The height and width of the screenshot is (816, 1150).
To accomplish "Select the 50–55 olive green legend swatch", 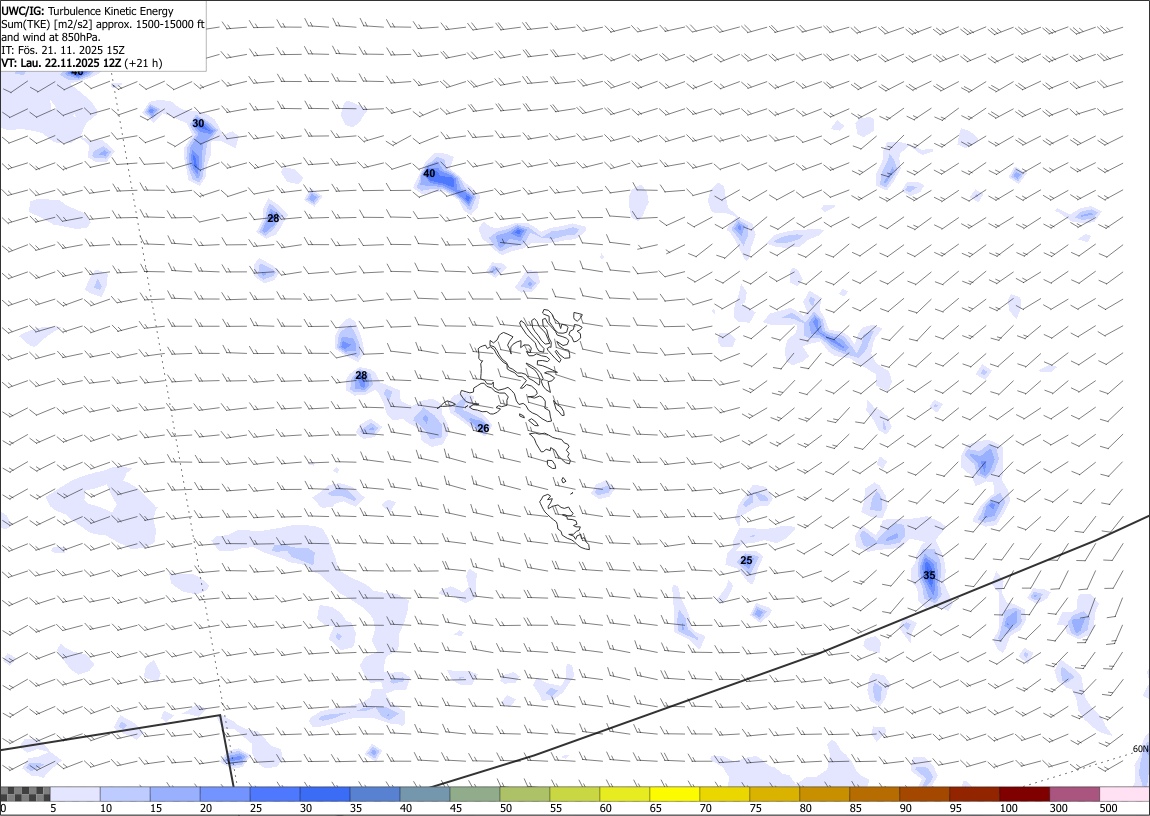I will 524,794.
